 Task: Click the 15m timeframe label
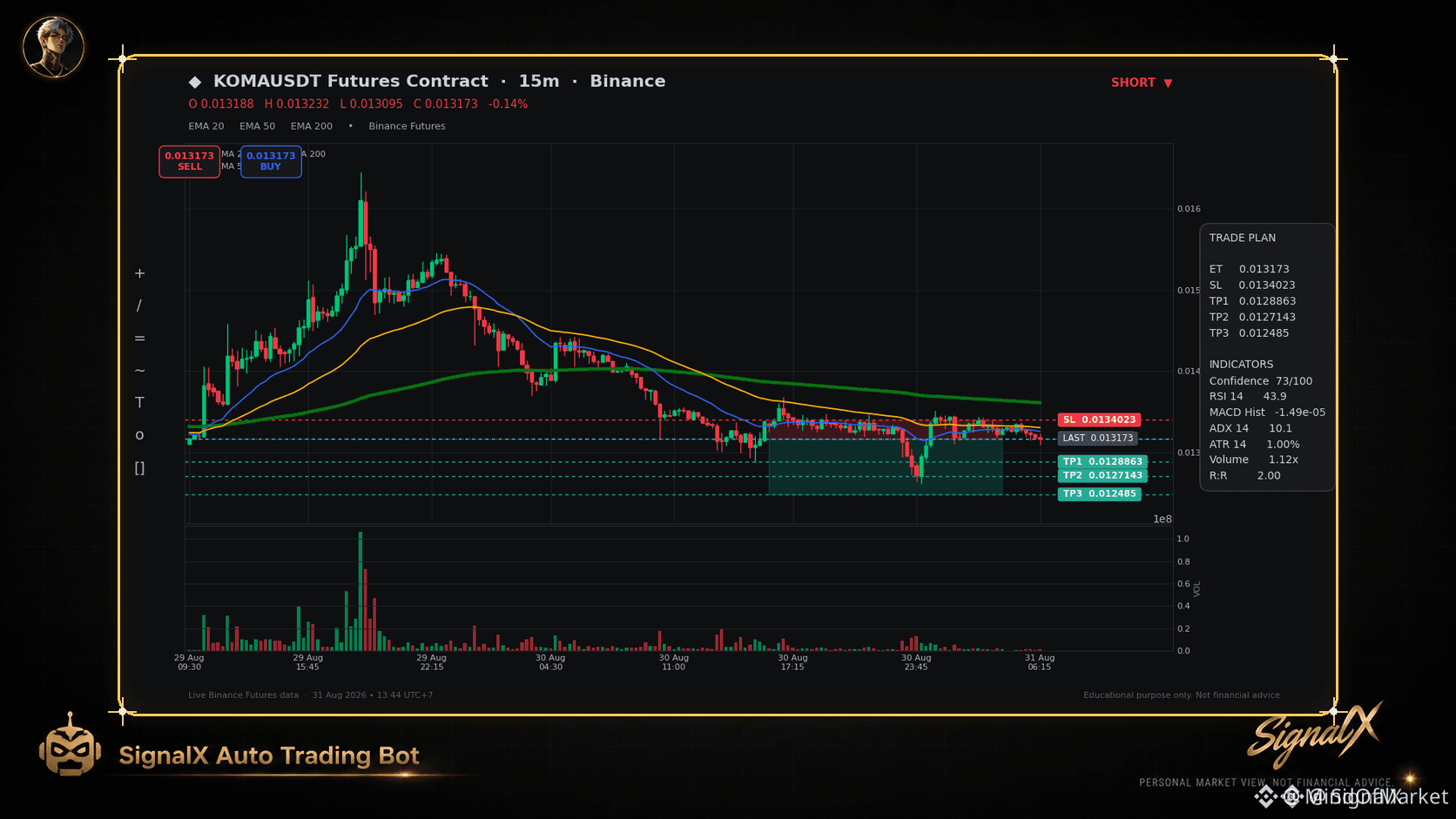click(539, 81)
